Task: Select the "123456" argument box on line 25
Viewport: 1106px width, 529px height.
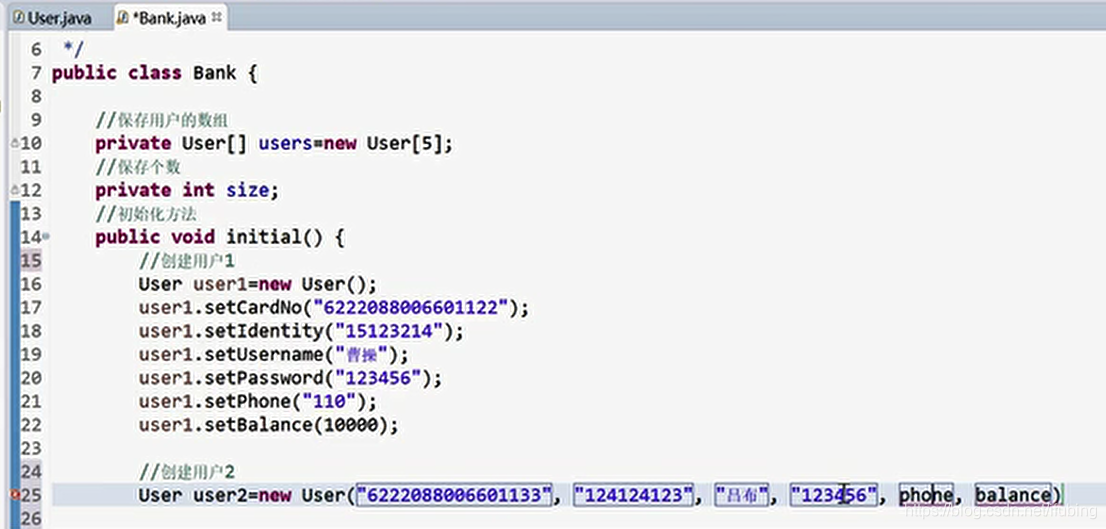Action: 834,495
